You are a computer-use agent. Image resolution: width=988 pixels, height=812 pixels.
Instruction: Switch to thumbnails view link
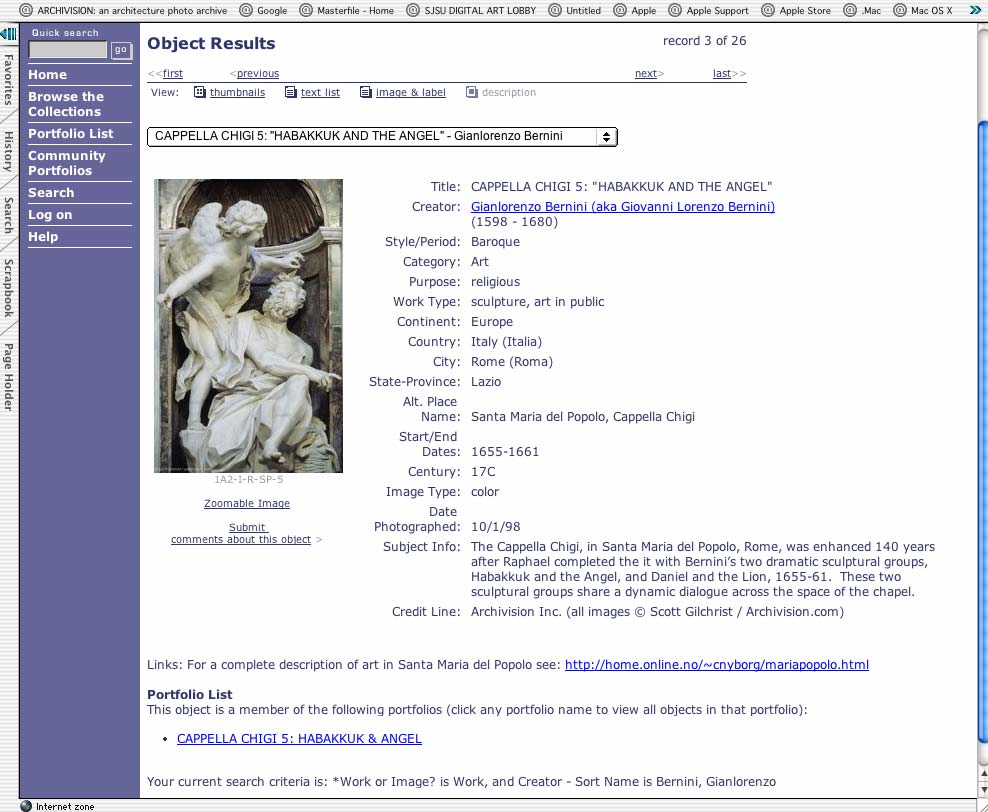click(238, 92)
